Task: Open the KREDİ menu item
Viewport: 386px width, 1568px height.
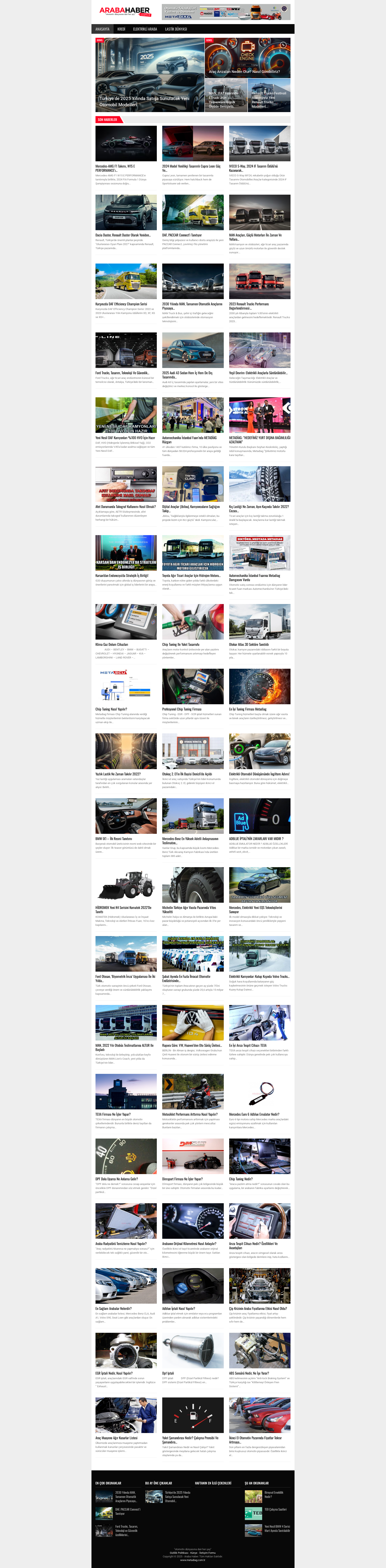Action: click(x=121, y=29)
